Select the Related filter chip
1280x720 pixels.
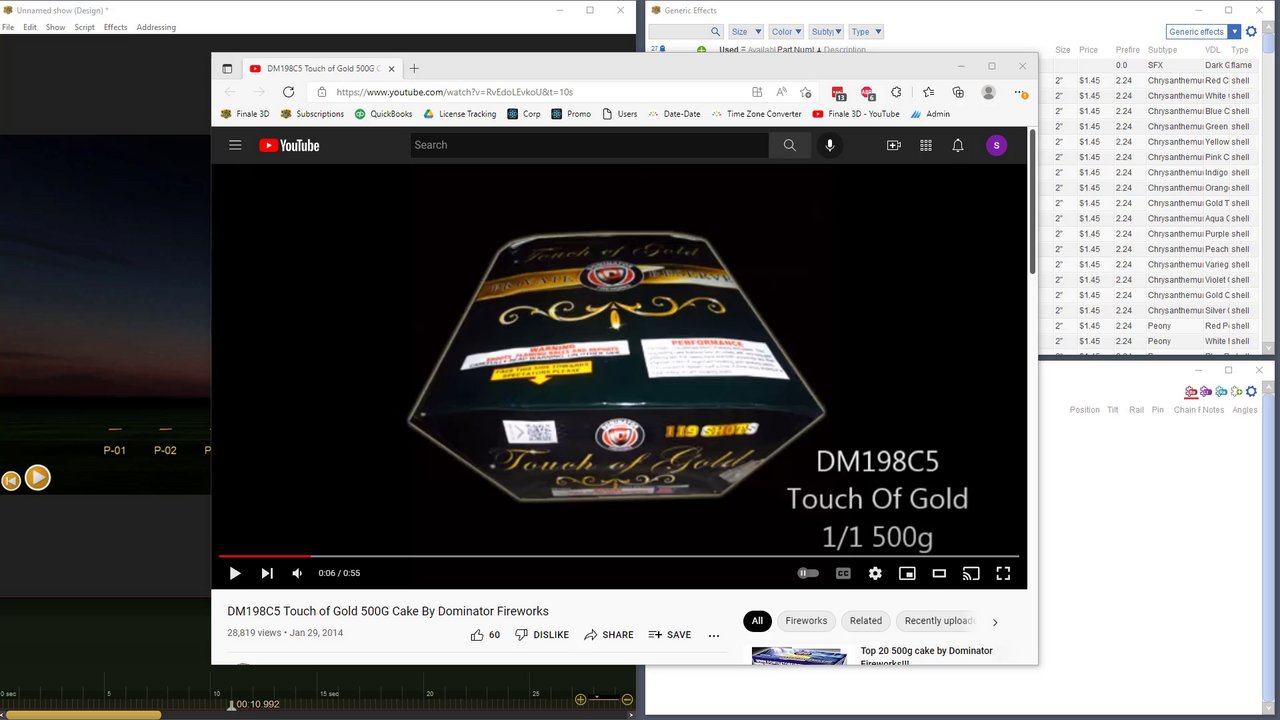click(x=866, y=621)
